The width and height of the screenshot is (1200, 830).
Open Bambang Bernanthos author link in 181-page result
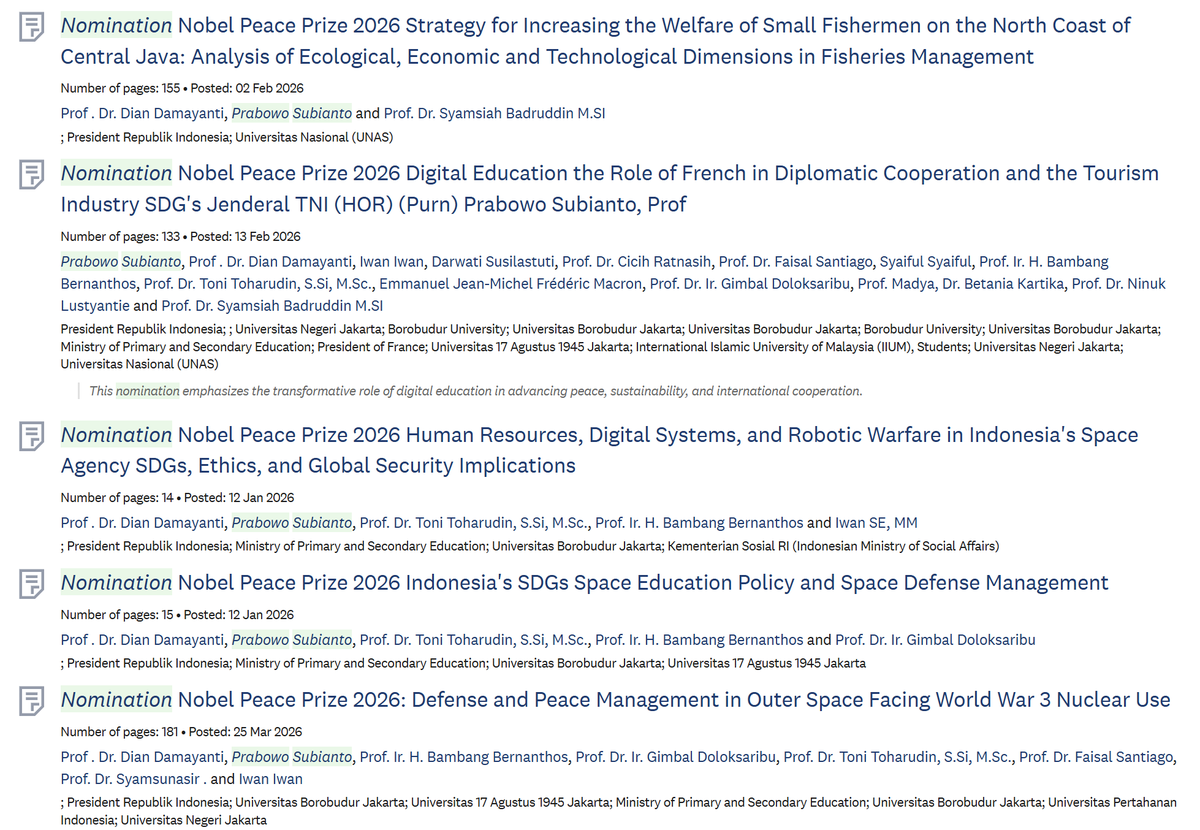(x=464, y=757)
